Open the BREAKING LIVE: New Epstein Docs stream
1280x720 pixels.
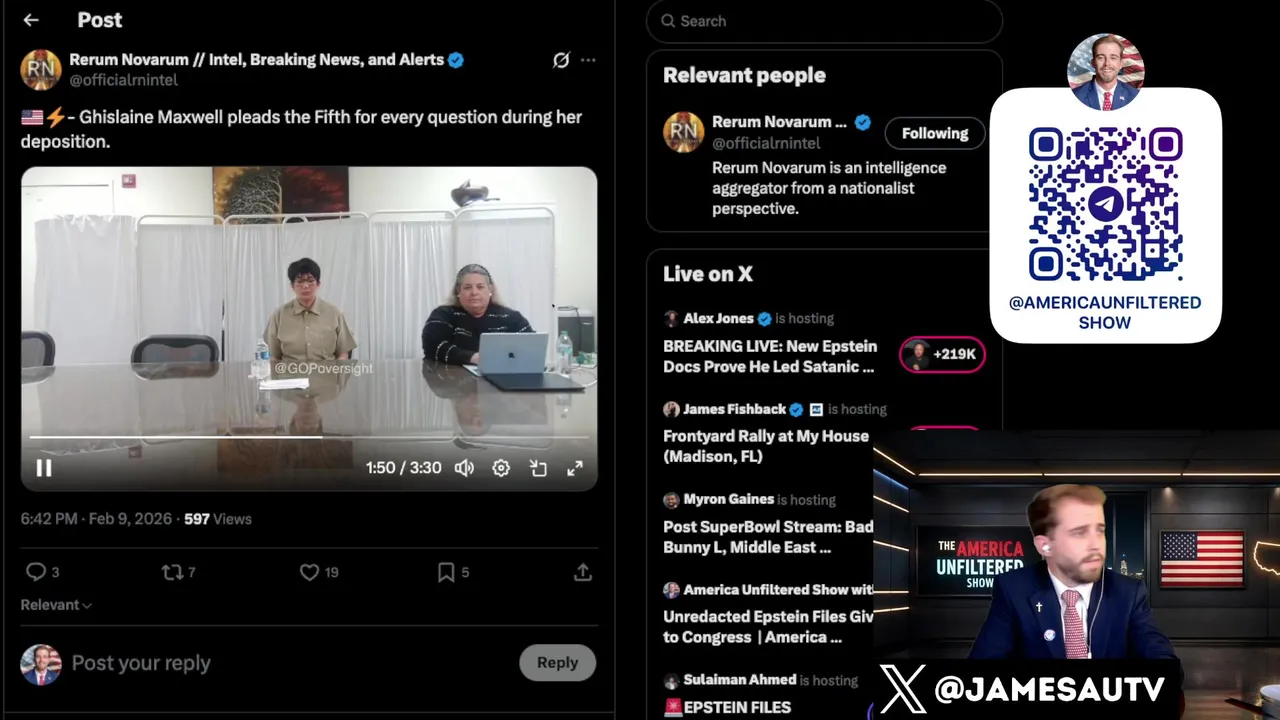pos(770,356)
